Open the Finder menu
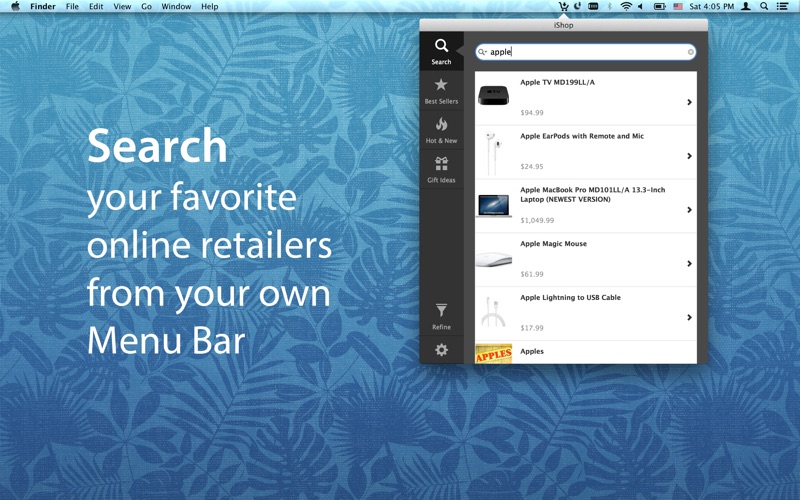 point(43,6)
